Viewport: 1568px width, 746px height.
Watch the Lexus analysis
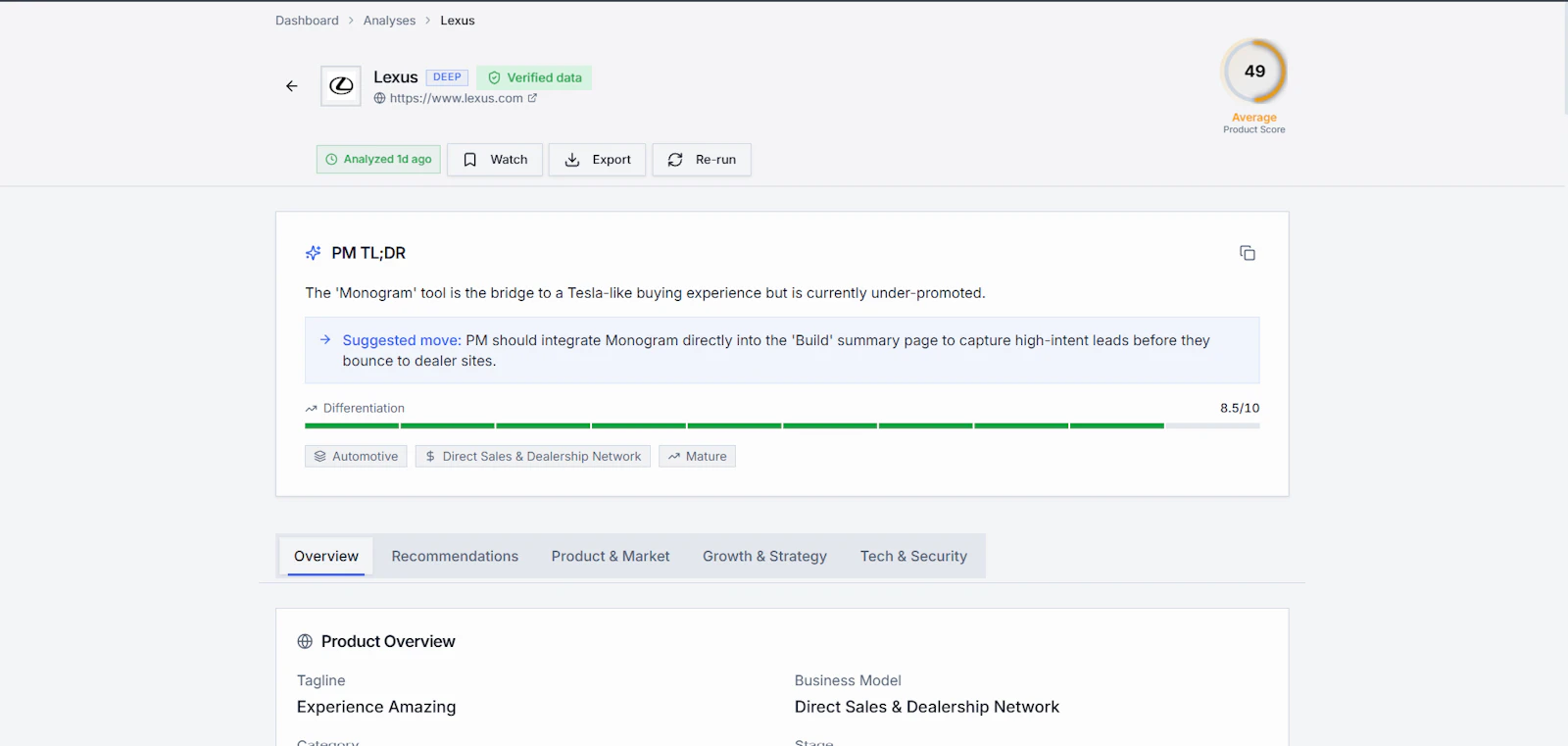[x=495, y=160]
